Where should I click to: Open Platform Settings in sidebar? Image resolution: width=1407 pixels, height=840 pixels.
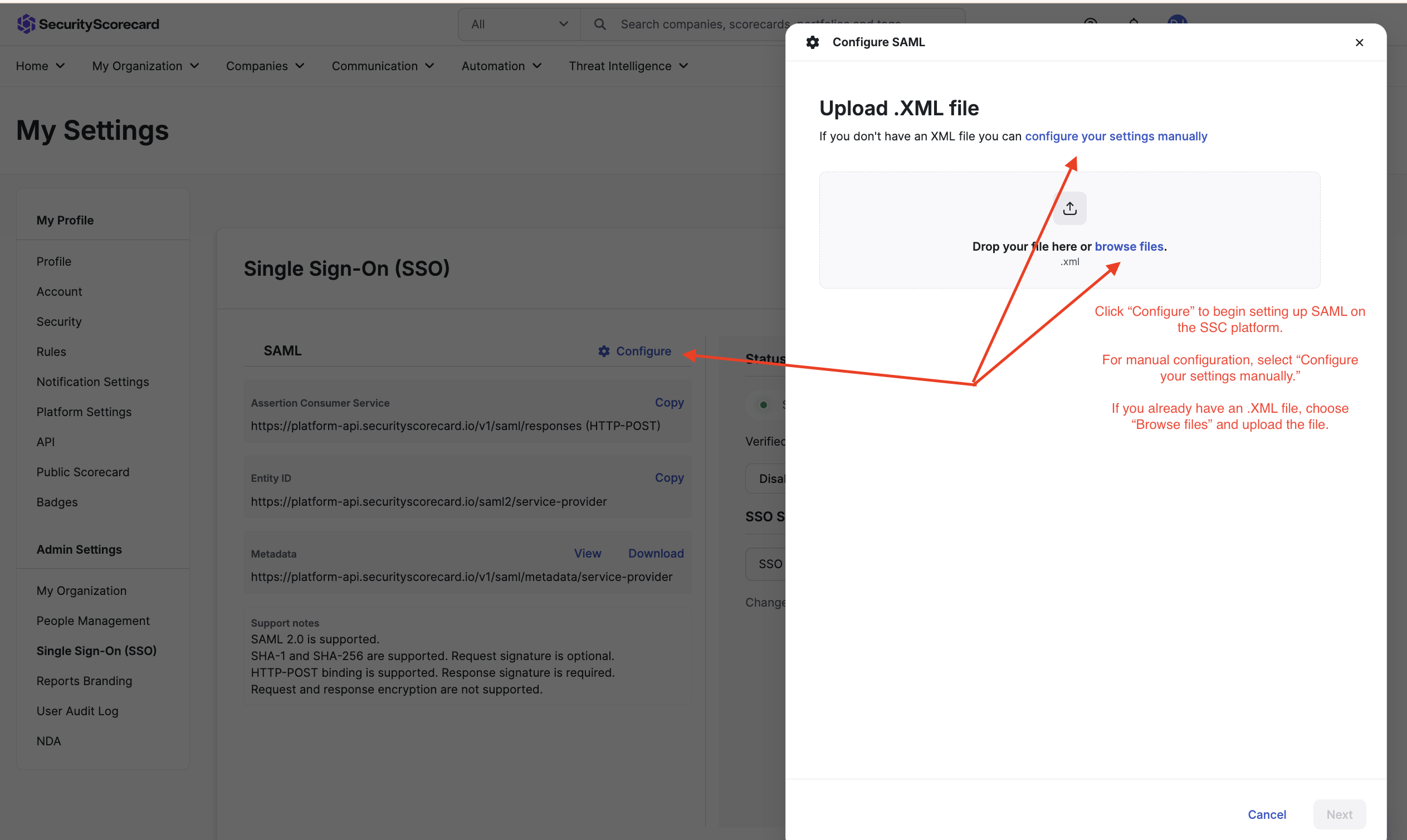(x=84, y=412)
